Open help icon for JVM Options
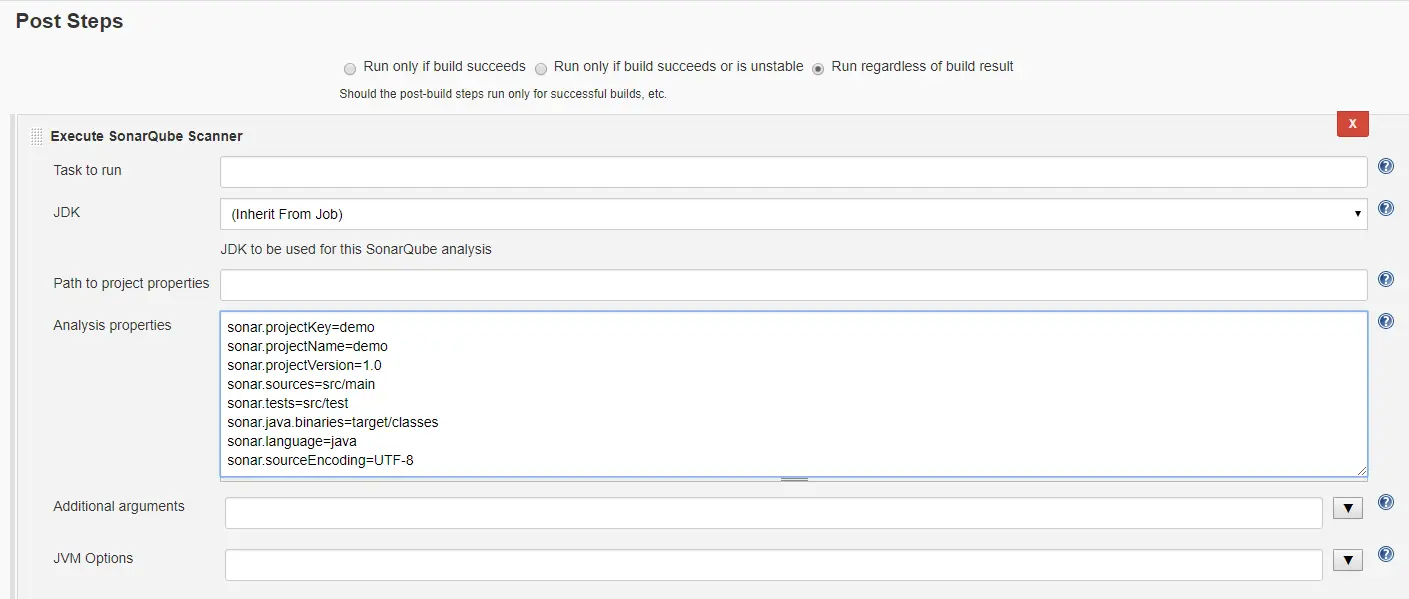Image resolution: width=1409 pixels, height=599 pixels. [x=1386, y=554]
